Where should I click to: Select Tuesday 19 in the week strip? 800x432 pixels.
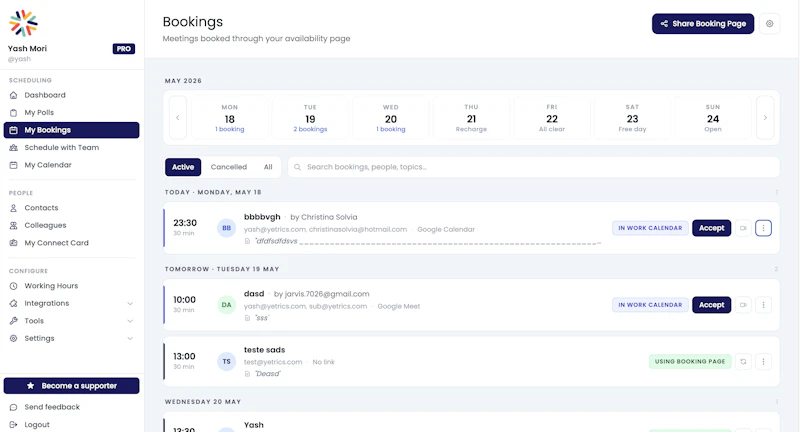[x=310, y=118]
